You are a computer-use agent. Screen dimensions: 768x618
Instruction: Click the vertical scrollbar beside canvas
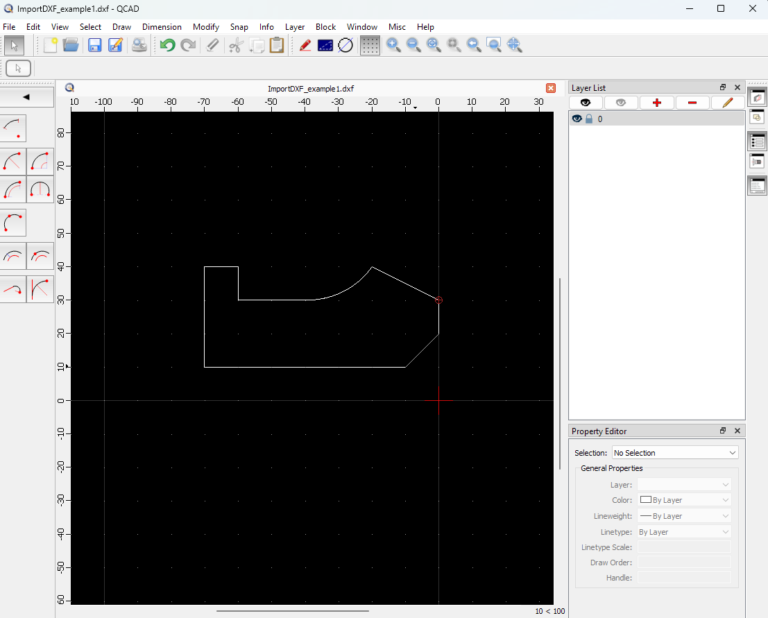coord(559,374)
